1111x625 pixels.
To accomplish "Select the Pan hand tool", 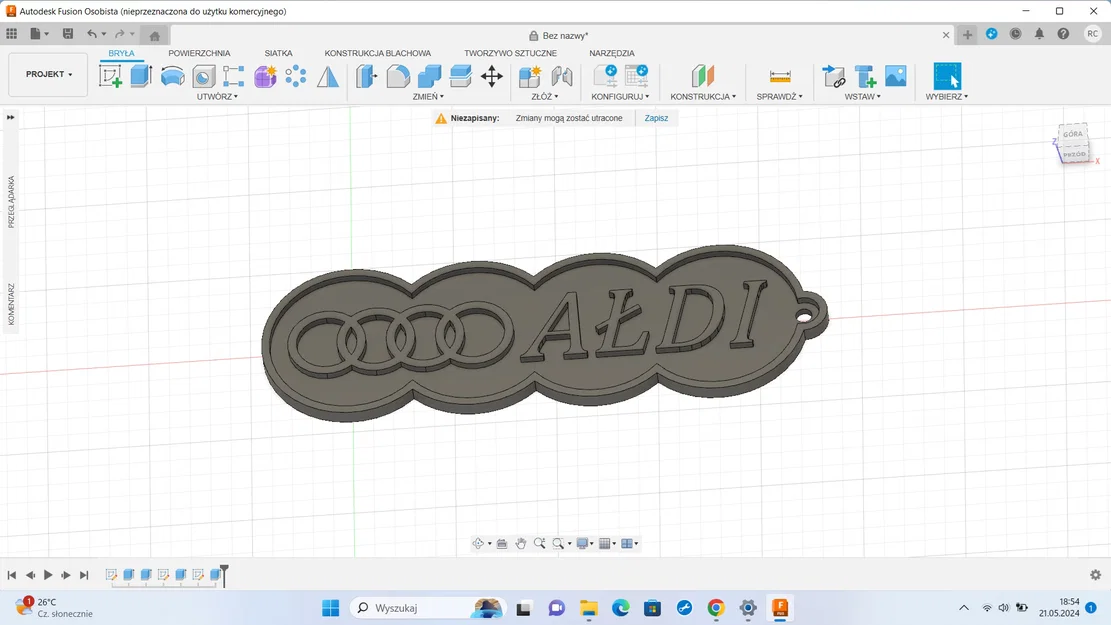I will click(521, 544).
